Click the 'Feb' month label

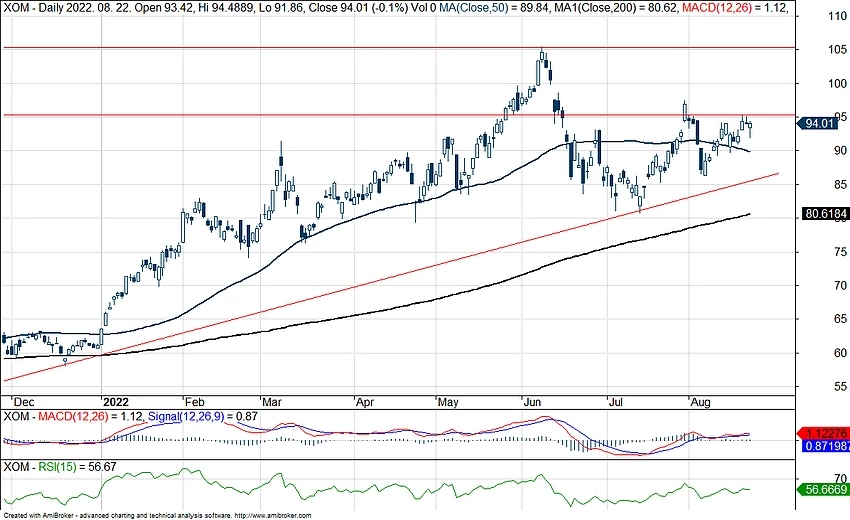195,402
